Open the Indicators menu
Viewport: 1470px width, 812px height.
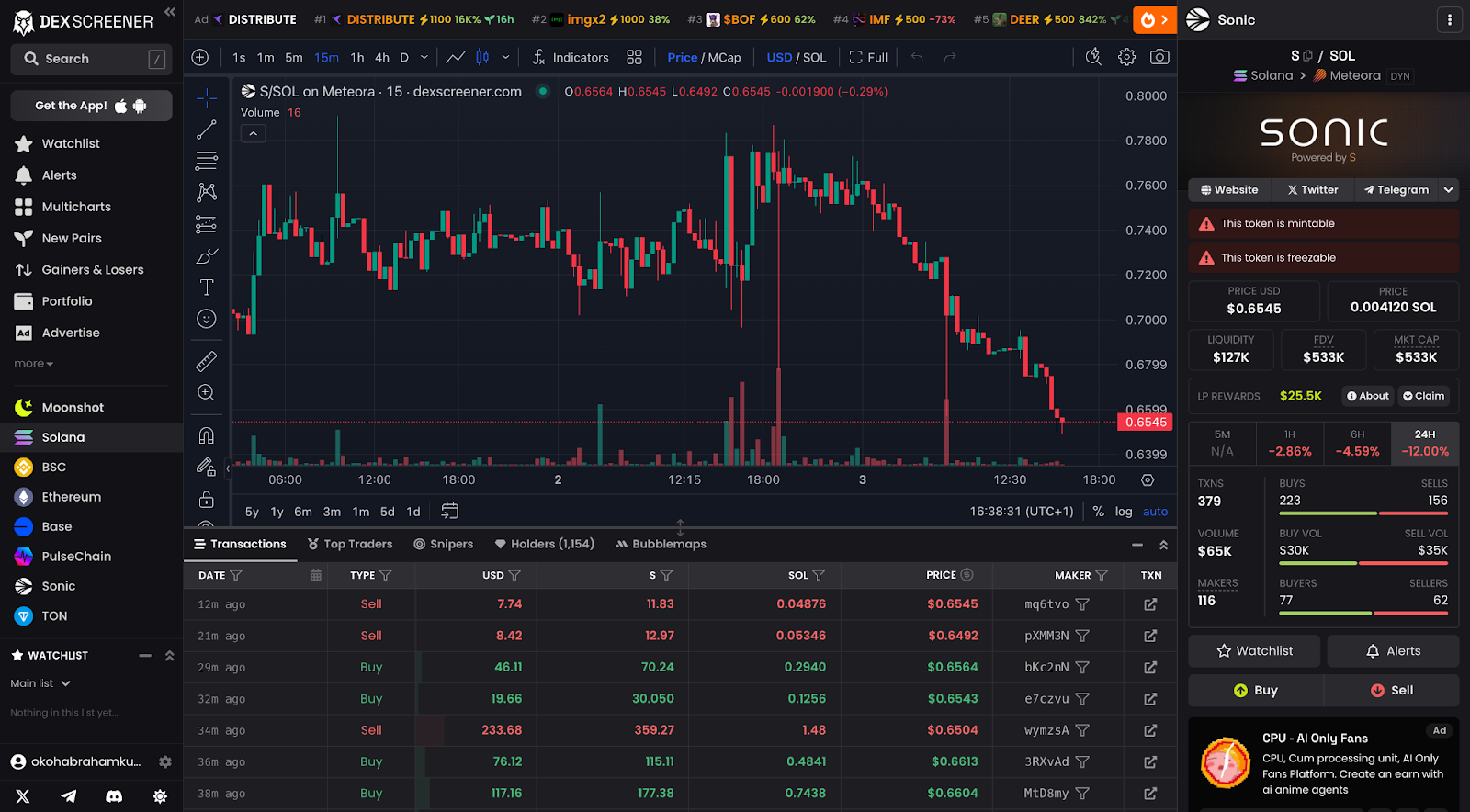(x=571, y=57)
